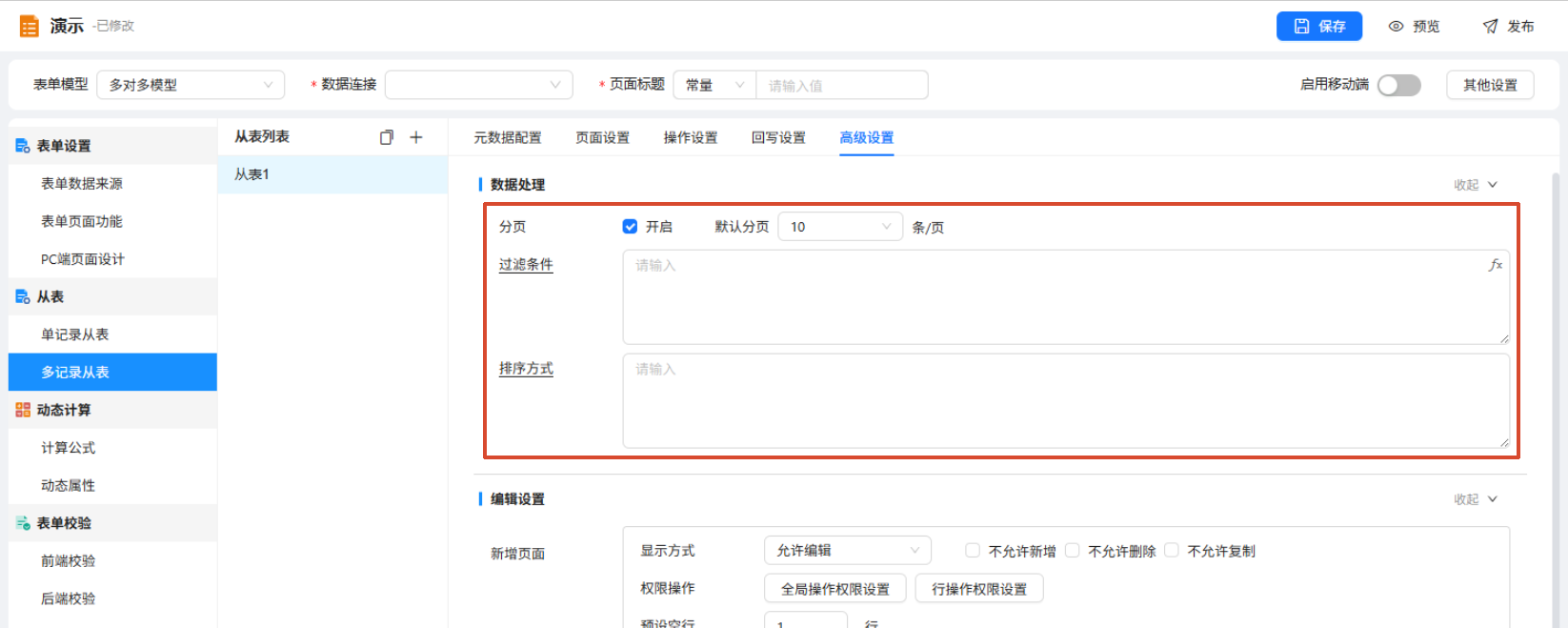
Task: Open 表单数据来源 in sidebar
Action: click(112, 183)
